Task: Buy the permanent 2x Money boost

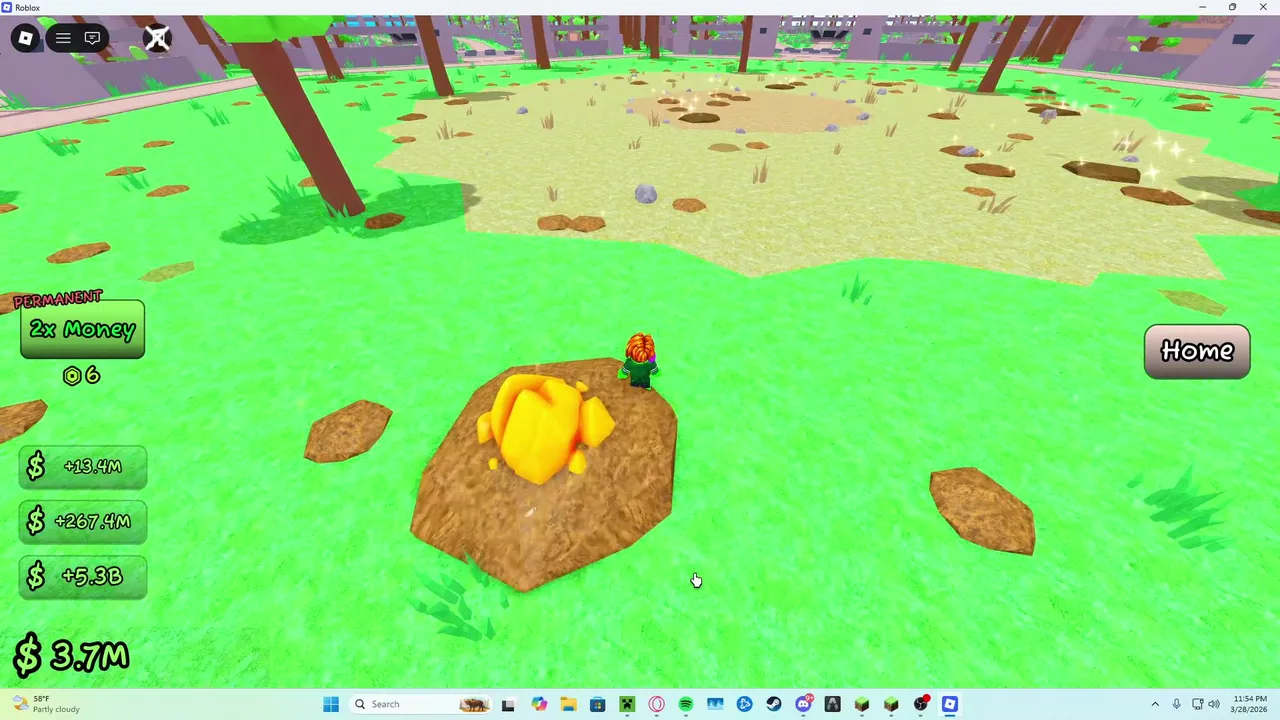Action: [82, 329]
